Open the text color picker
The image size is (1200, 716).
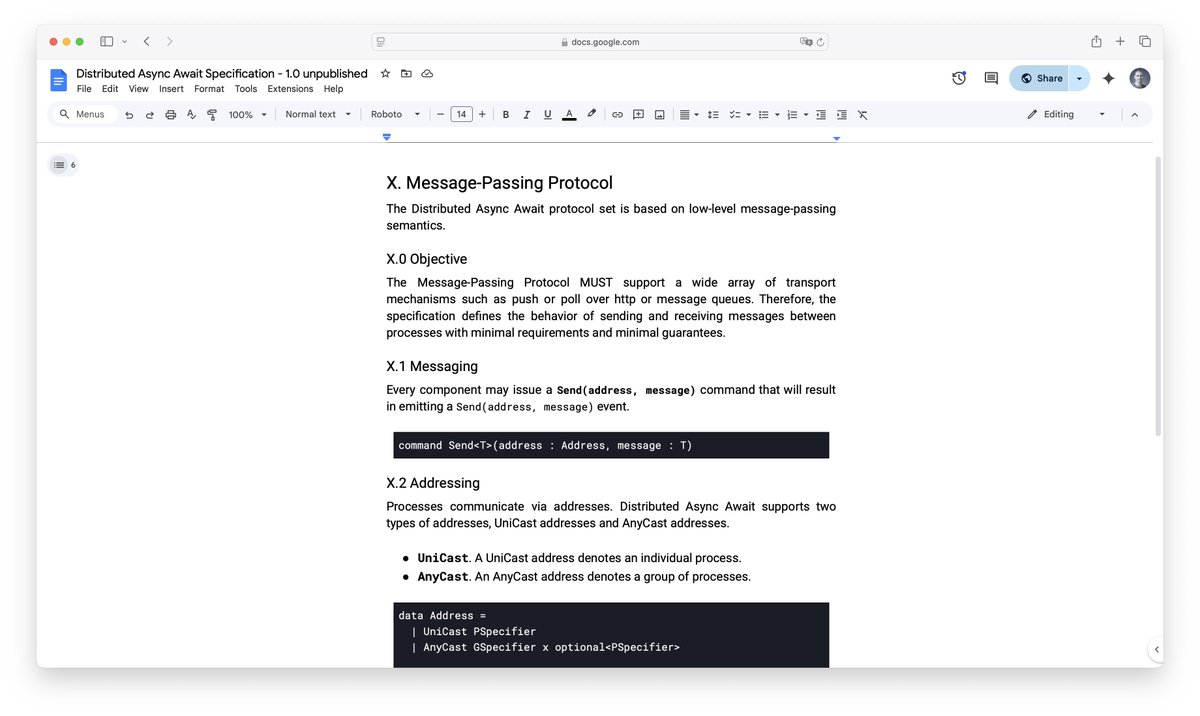[569, 114]
